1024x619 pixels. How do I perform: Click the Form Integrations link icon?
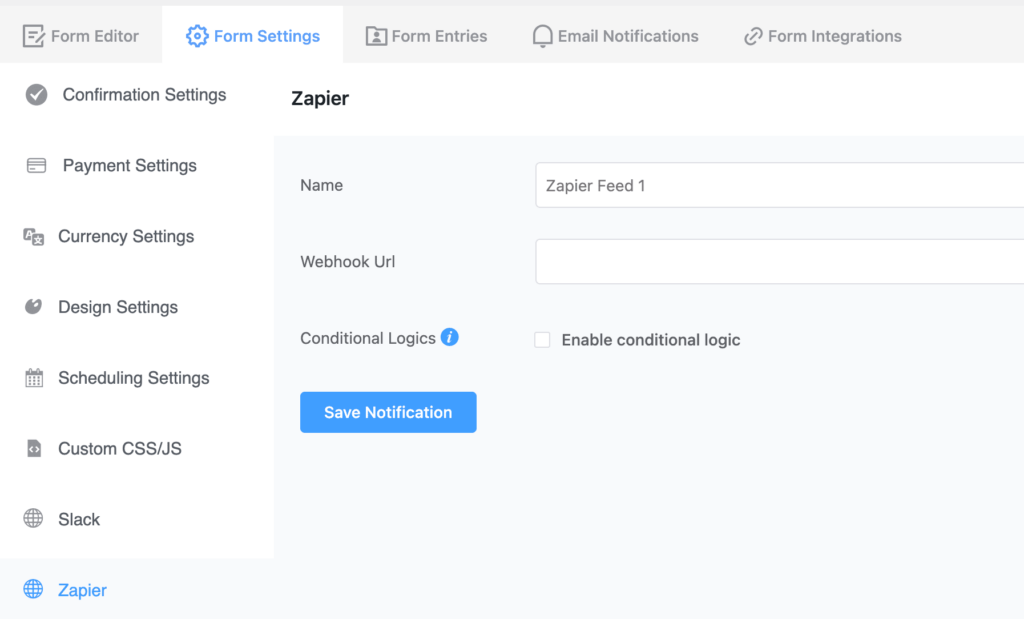[x=752, y=35]
